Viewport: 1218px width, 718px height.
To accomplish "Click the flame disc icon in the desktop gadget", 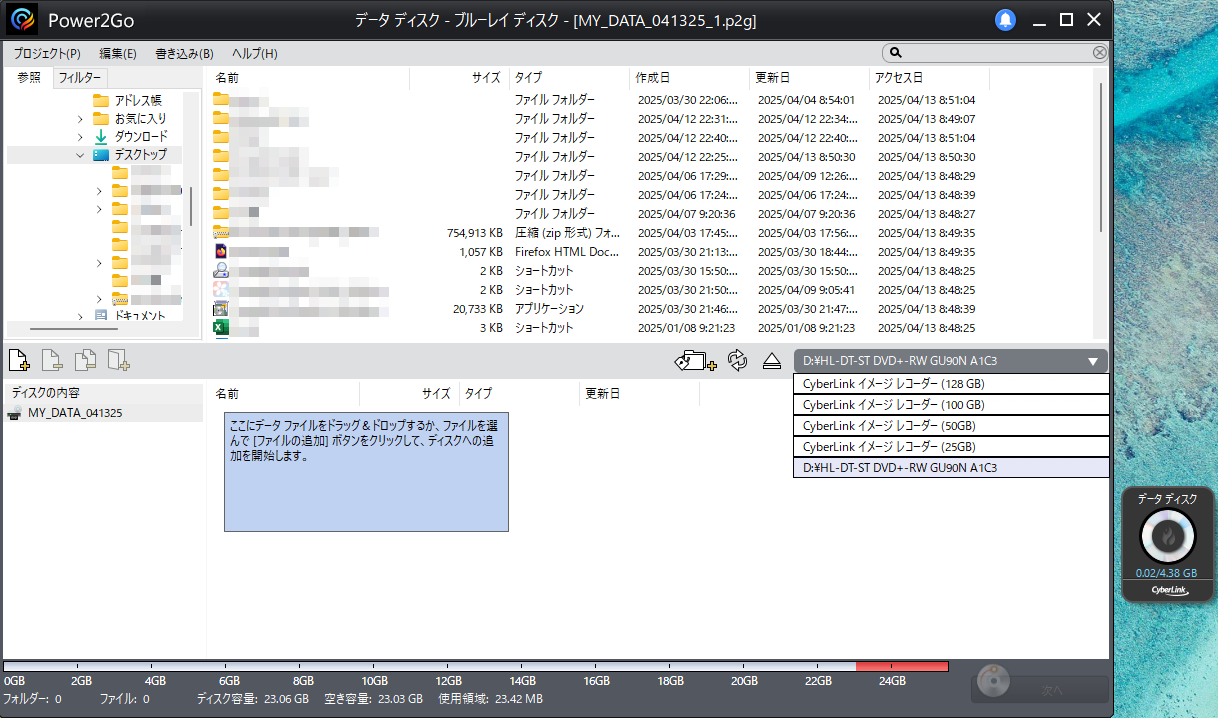I will pyautogui.click(x=1167, y=538).
